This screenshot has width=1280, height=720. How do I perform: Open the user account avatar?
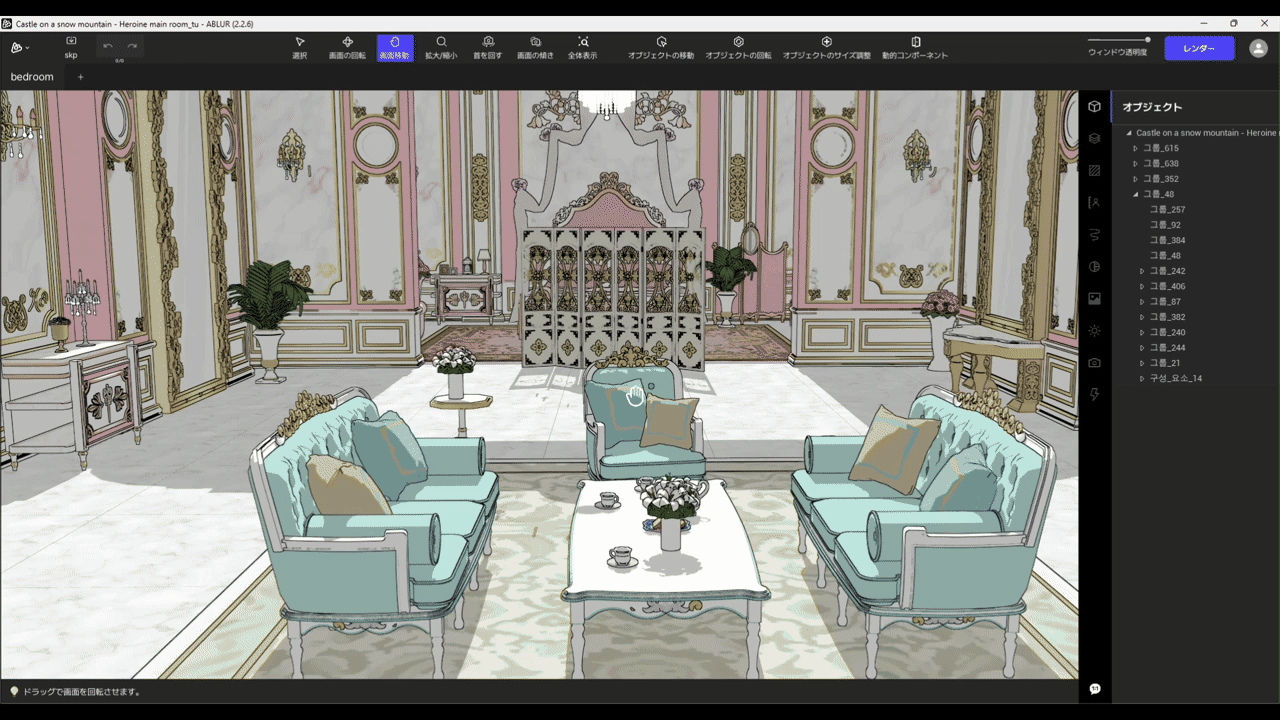point(1258,48)
